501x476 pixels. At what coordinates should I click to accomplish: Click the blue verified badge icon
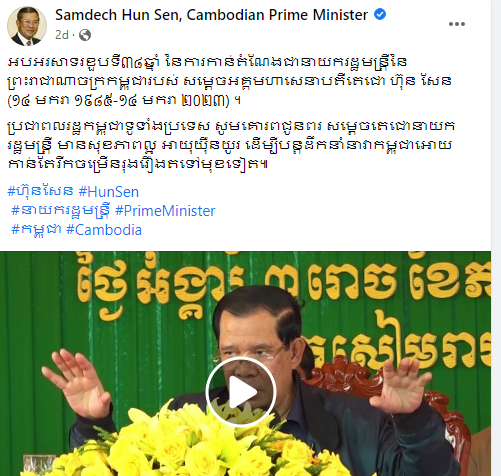[380, 14]
